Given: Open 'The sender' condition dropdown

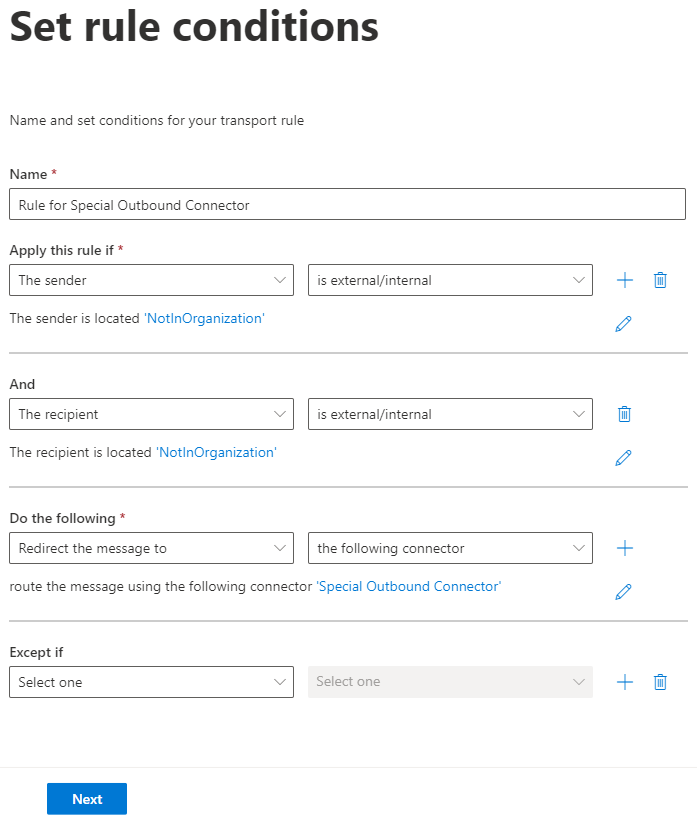Looking at the screenshot, I should (x=151, y=280).
